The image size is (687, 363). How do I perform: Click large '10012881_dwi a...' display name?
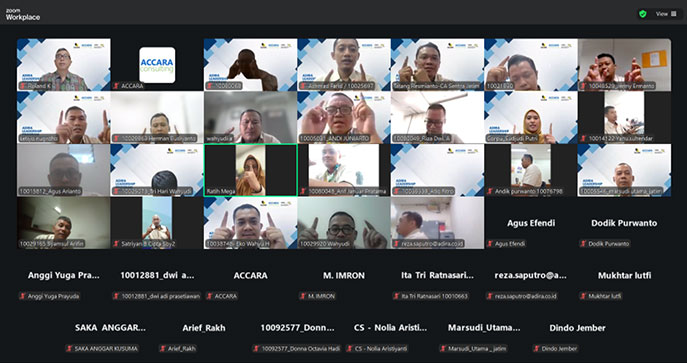[157, 275]
